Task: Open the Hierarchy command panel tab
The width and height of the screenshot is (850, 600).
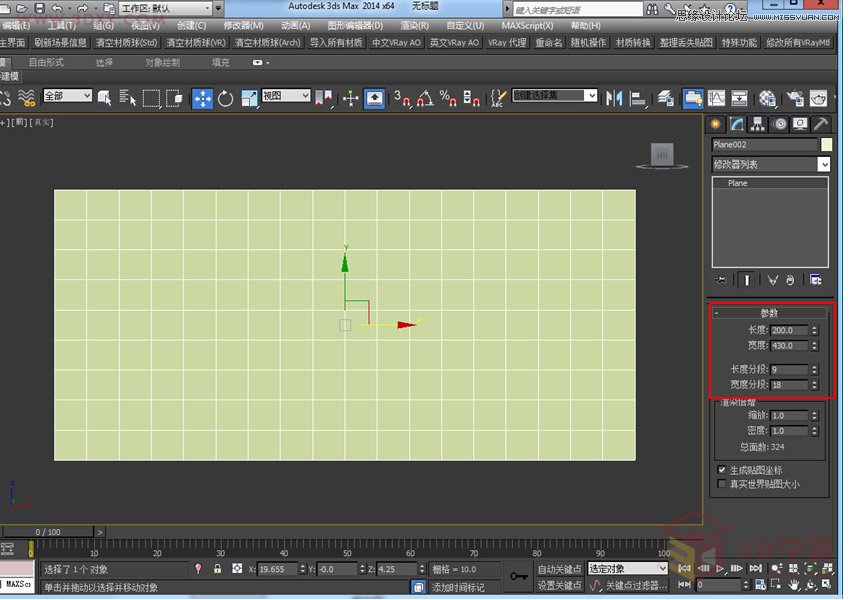Action: pos(758,124)
